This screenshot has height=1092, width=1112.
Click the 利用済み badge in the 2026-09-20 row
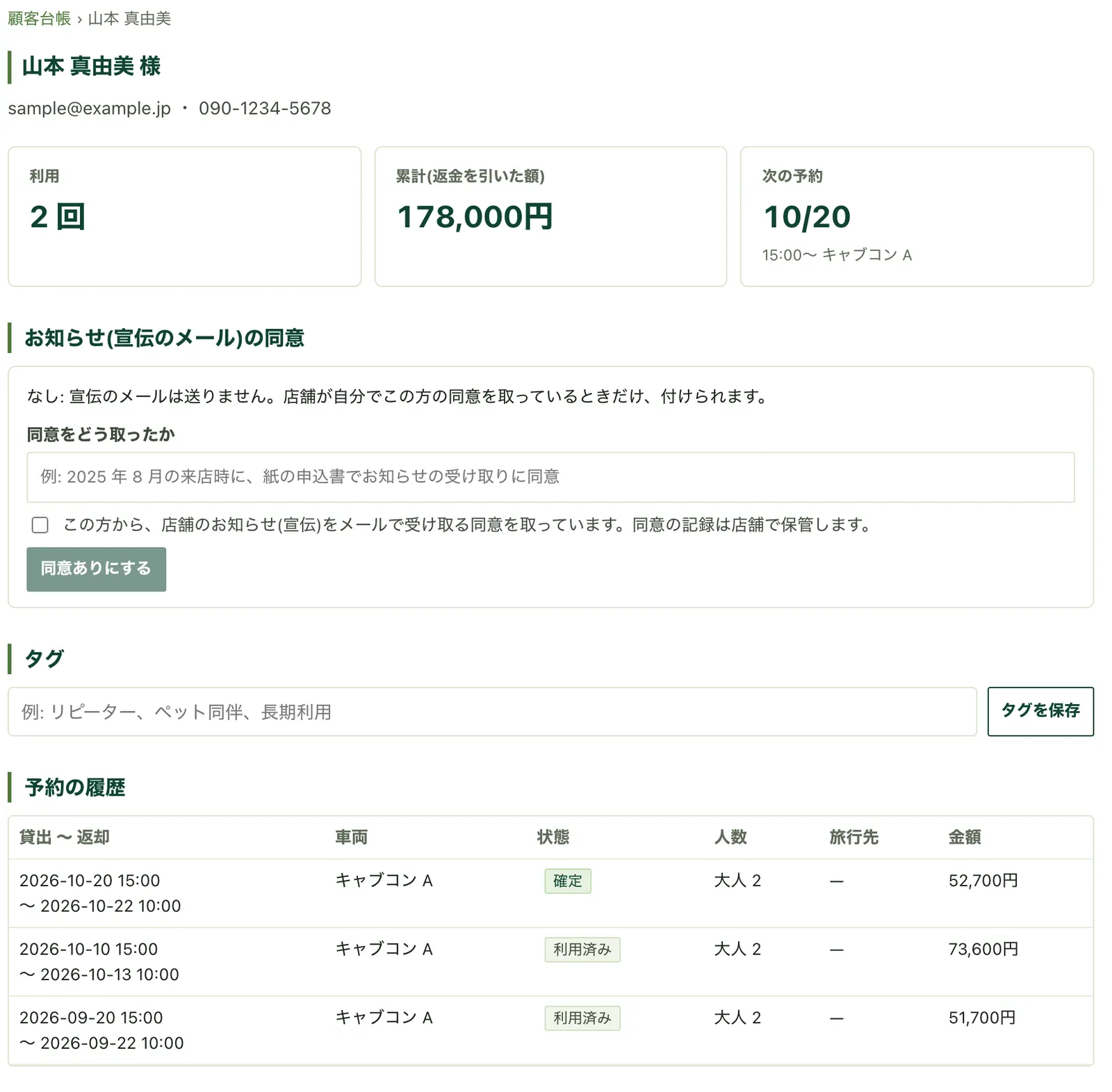[x=582, y=1018]
